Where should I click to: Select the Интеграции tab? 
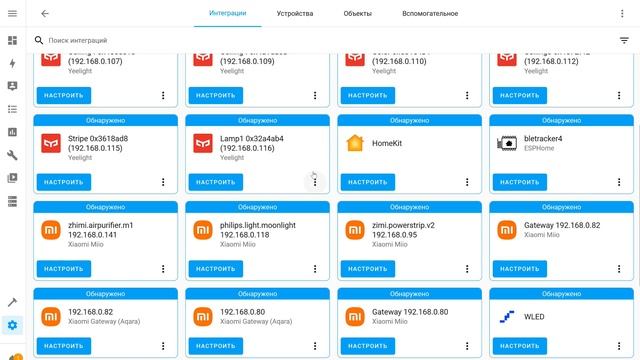click(228, 13)
